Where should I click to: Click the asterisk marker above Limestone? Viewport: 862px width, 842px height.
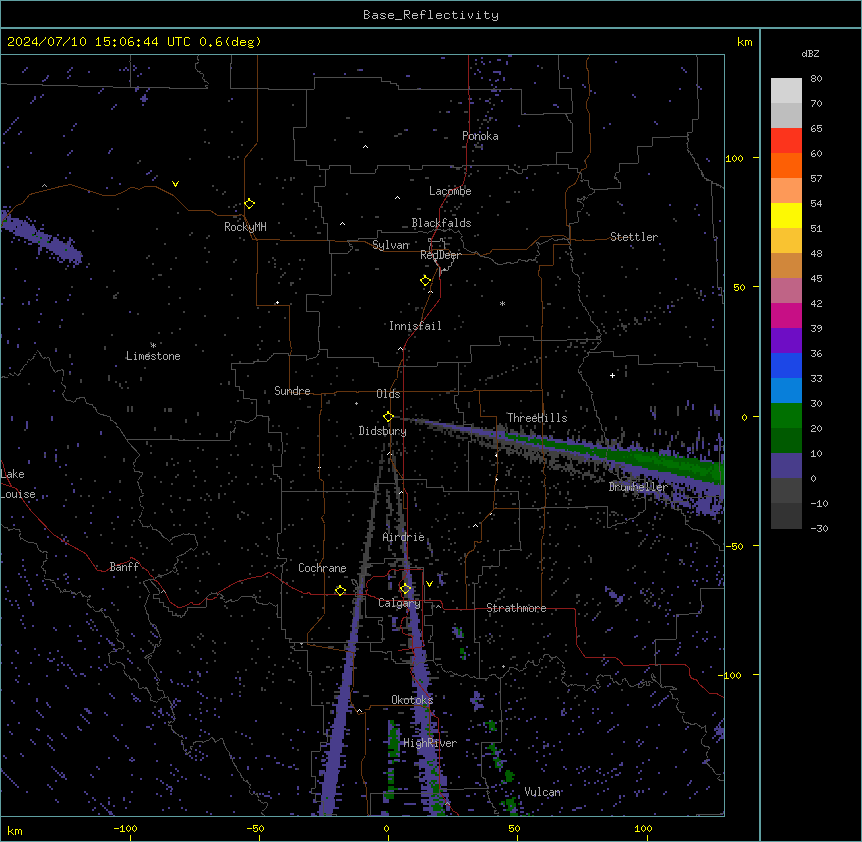point(153,345)
